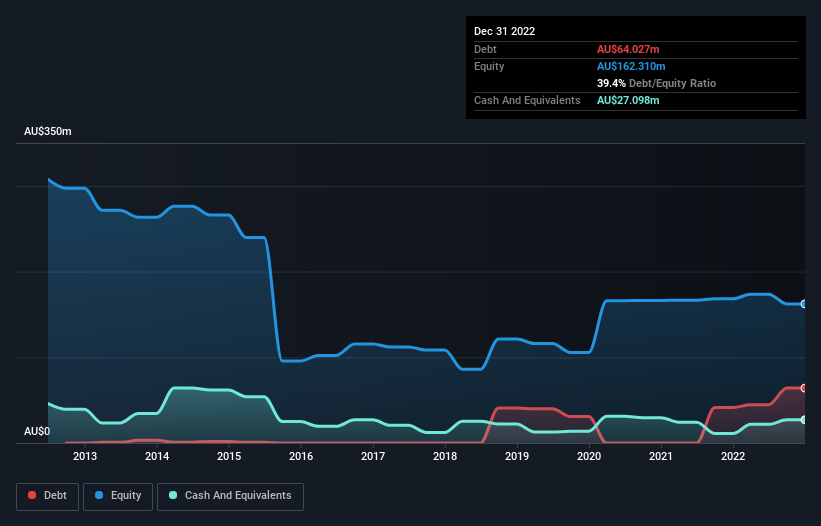
Task: Click the AU$0 y-axis label
Action: pos(37,431)
